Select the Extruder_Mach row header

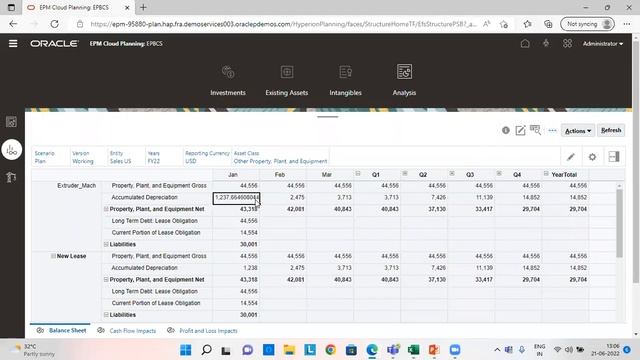[76, 186]
